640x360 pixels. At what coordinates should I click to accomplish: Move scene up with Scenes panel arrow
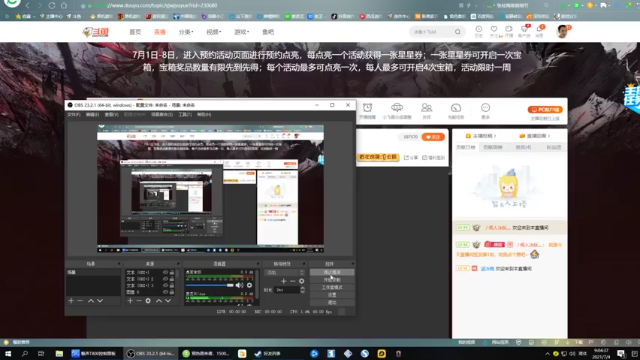coord(91,301)
